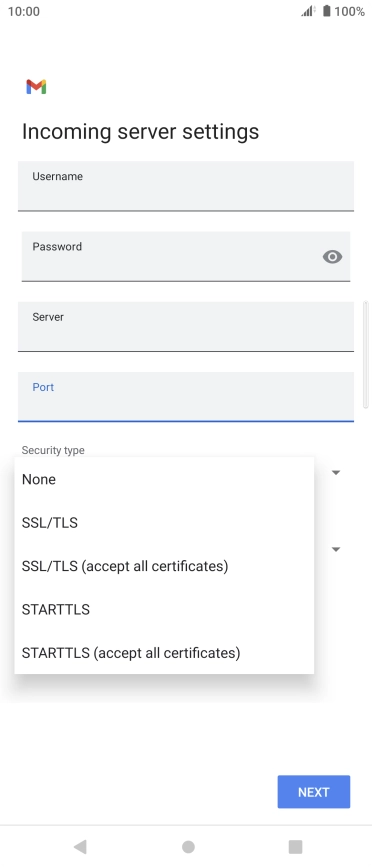372x868 pixels.
Task: Click the NEXT button
Action: coord(313,792)
